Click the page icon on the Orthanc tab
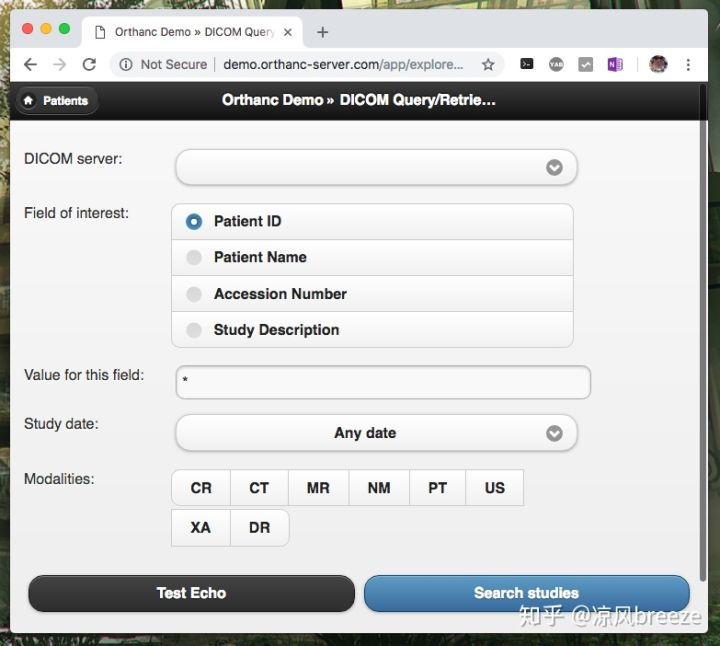The width and height of the screenshot is (720, 646). (x=100, y=32)
